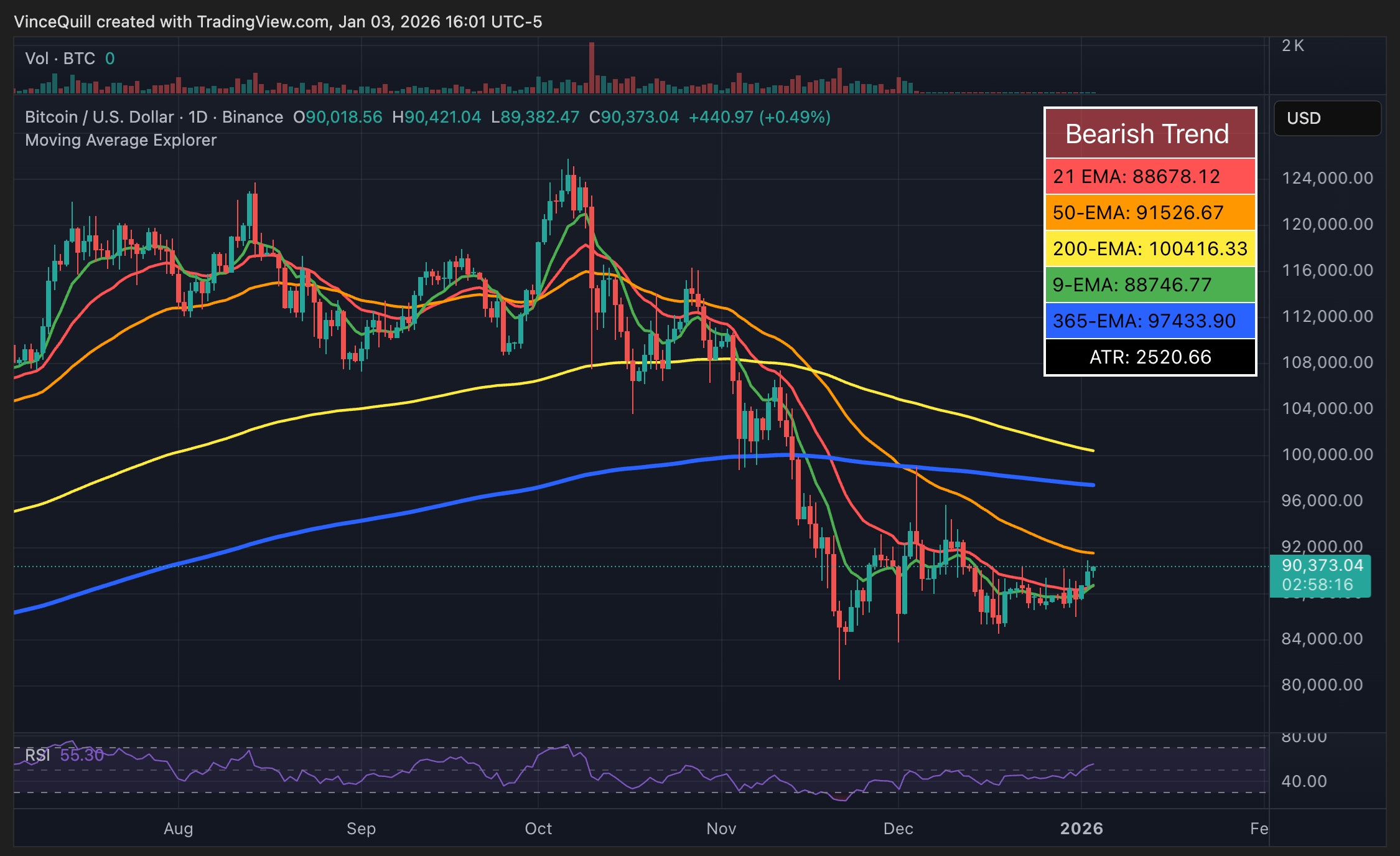Click the 2026 label on time axis
Viewport: 1400px width, 856px height.
point(1081,829)
